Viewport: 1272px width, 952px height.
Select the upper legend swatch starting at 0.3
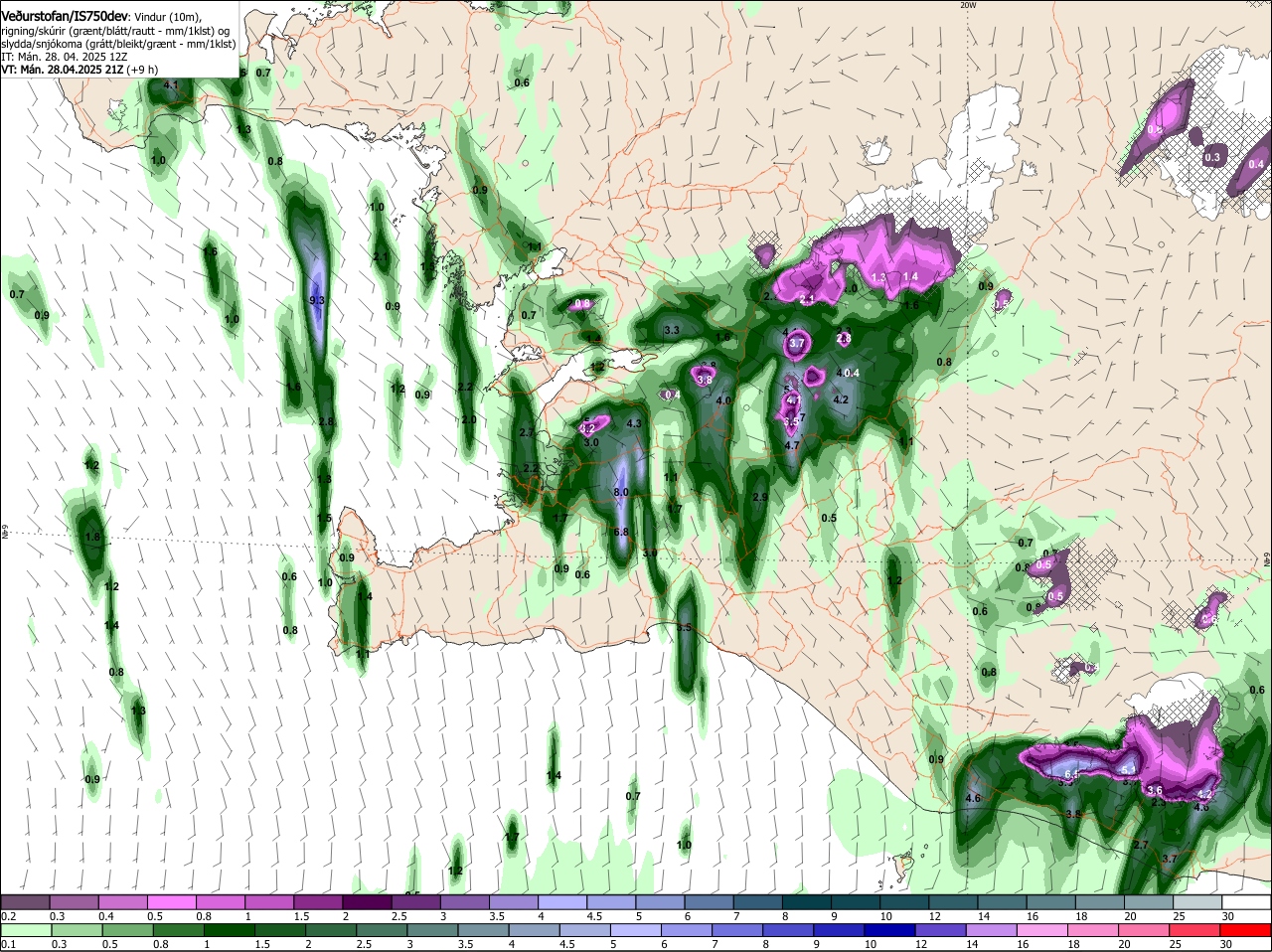click(75, 902)
